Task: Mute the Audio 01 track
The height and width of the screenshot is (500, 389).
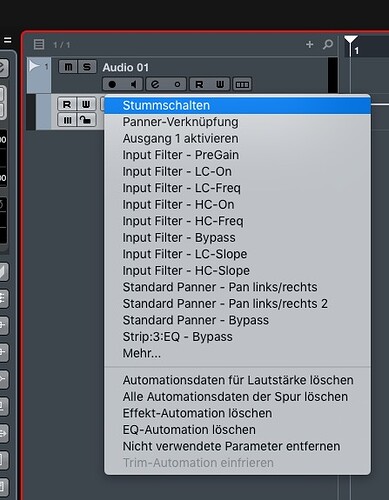Action: click(x=68, y=67)
